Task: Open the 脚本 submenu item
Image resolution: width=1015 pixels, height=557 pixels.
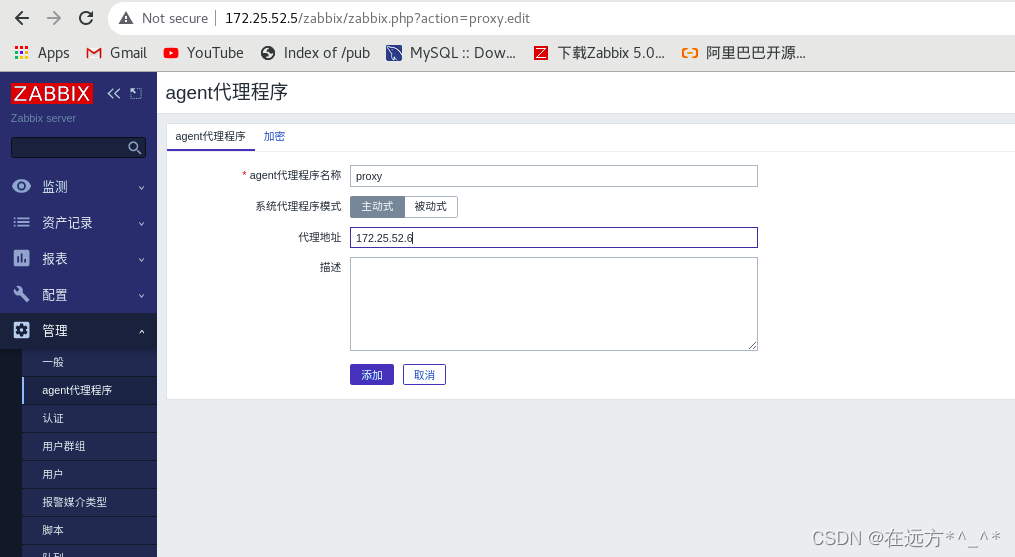Action: (x=89, y=530)
